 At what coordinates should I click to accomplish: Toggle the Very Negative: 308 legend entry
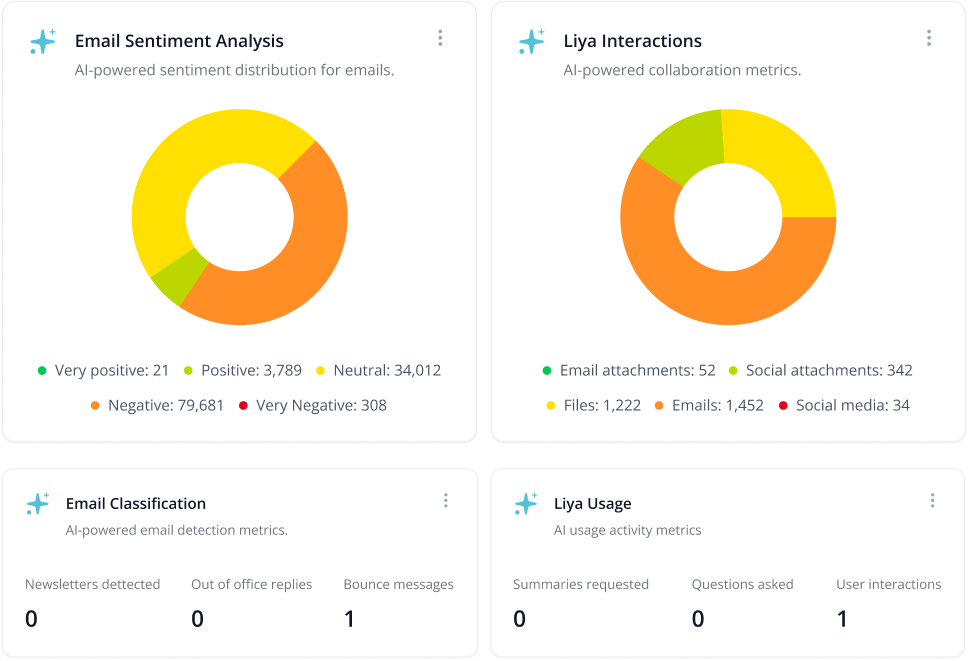[313, 405]
